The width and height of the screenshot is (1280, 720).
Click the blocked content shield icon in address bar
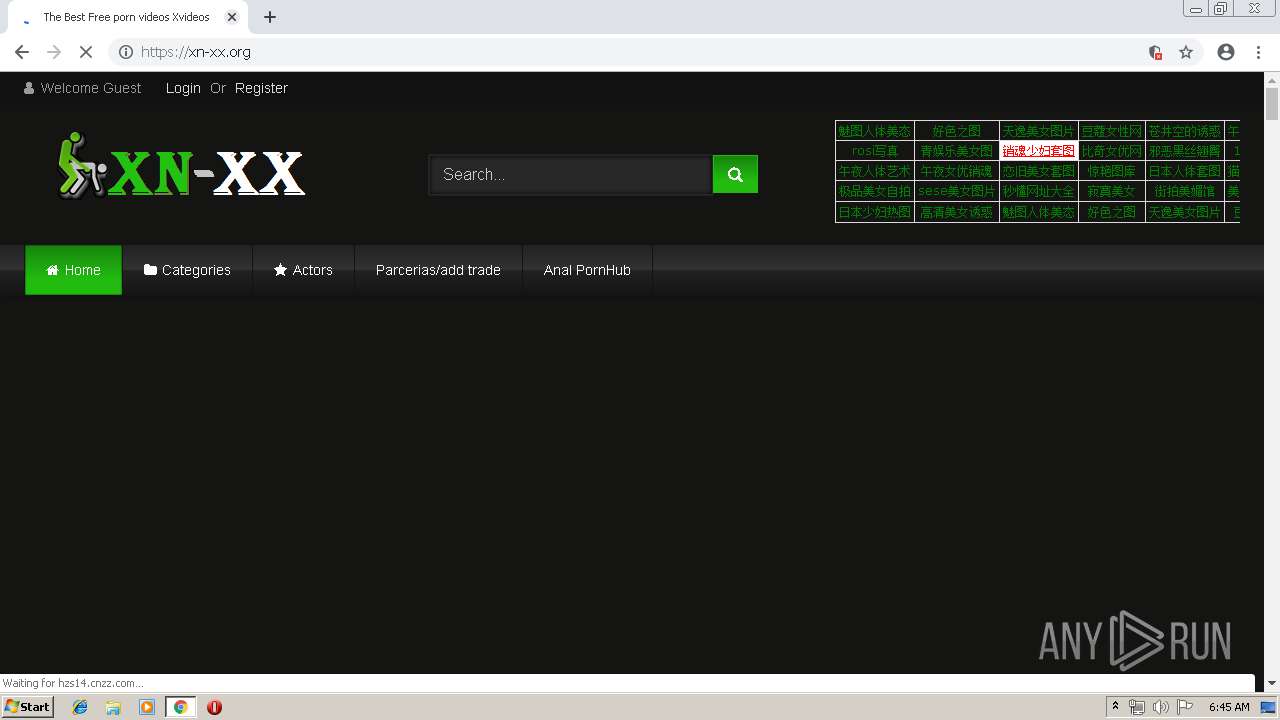point(1155,52)
